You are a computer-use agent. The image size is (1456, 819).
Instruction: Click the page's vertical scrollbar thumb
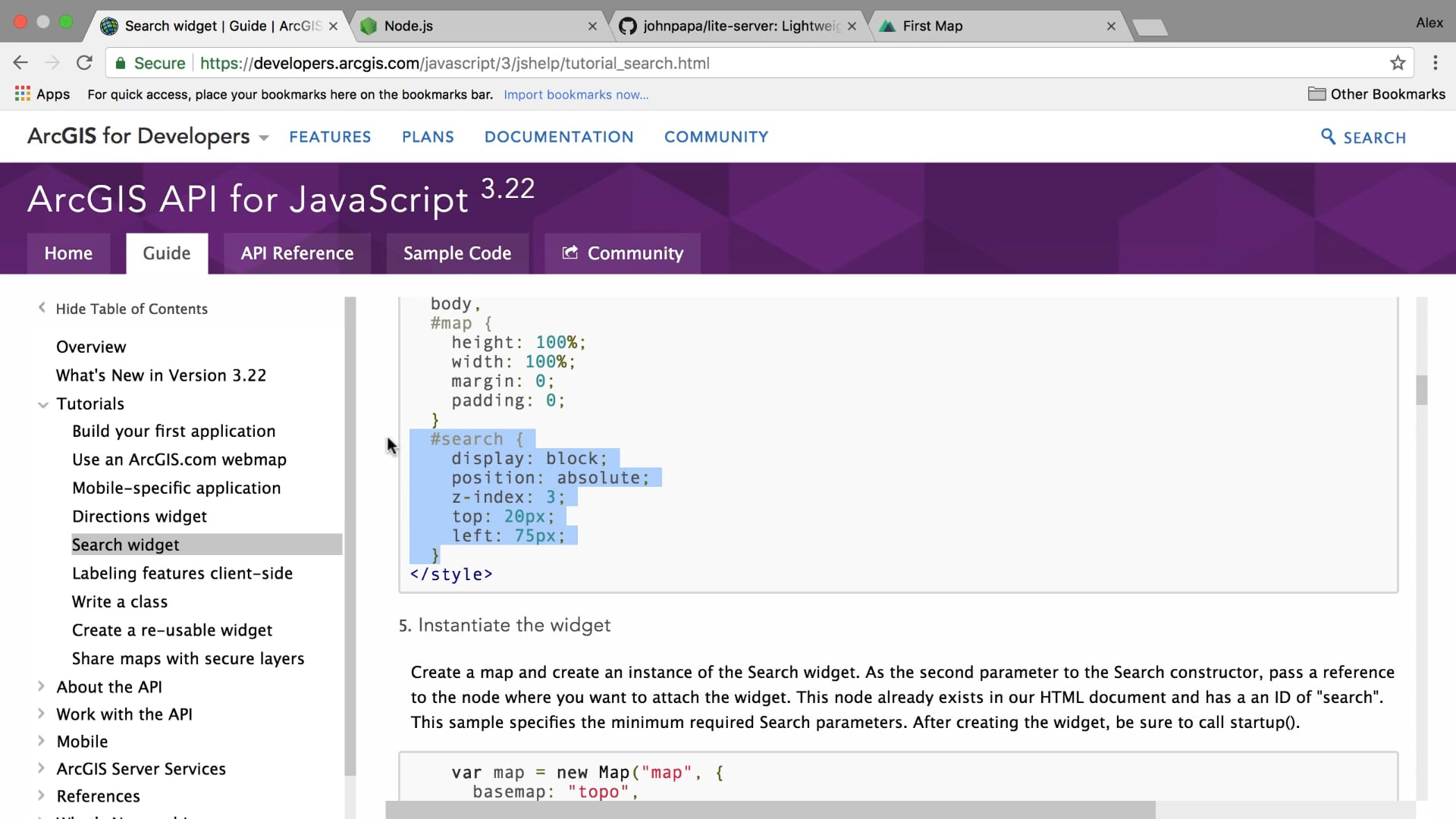tap(1421, 390)
